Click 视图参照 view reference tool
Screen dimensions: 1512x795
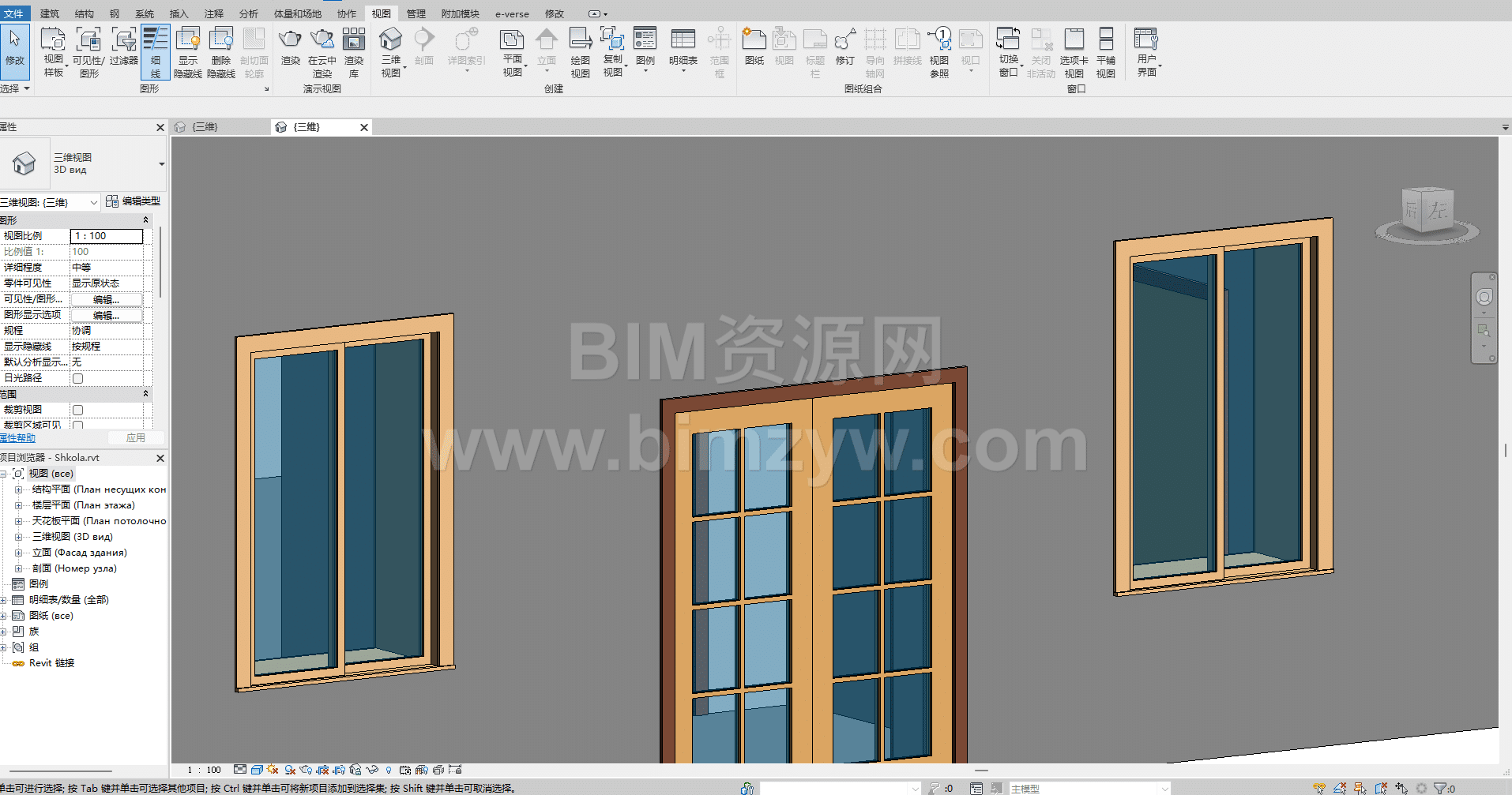click(x=939, y=52)
